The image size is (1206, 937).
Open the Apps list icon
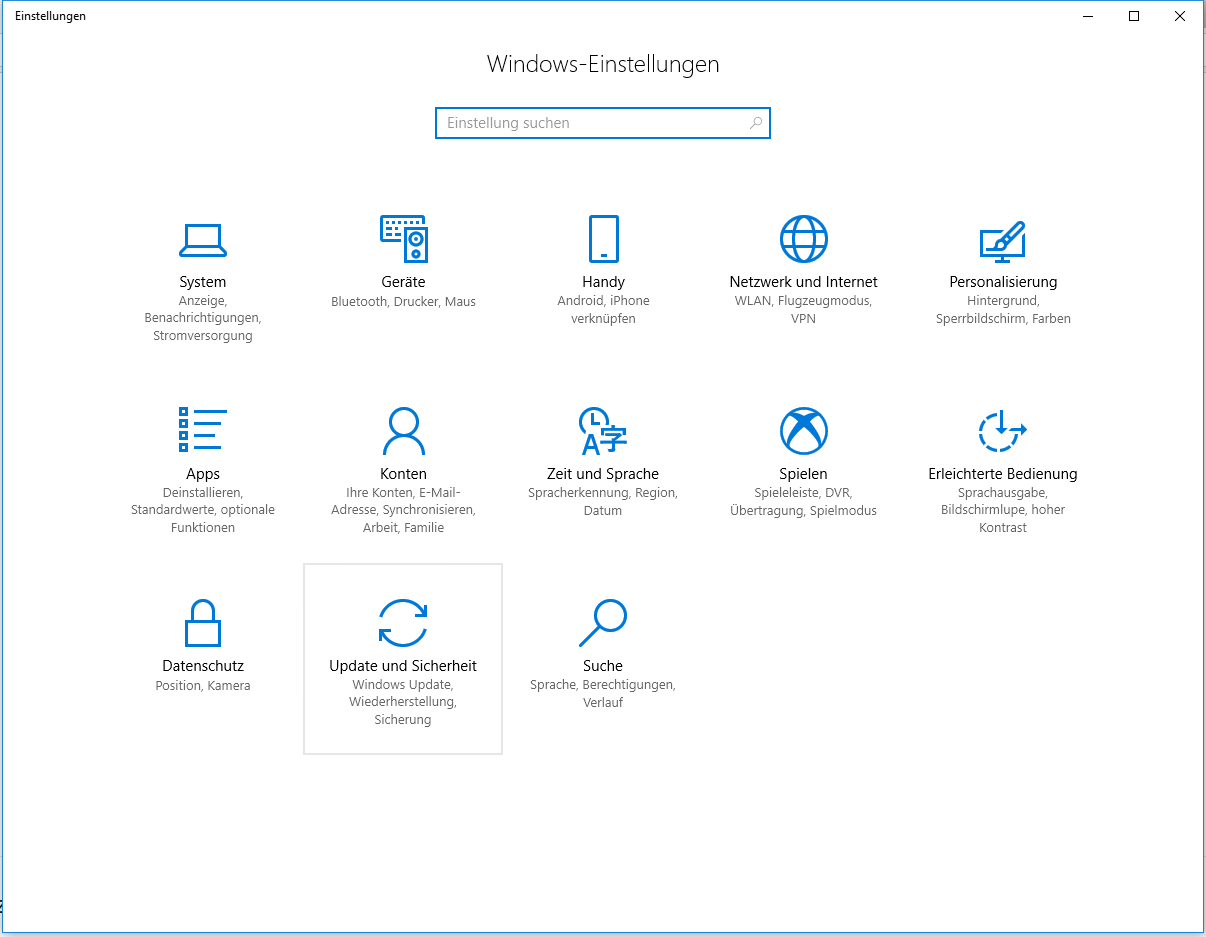pyautogui.click(x=203, y=431)
